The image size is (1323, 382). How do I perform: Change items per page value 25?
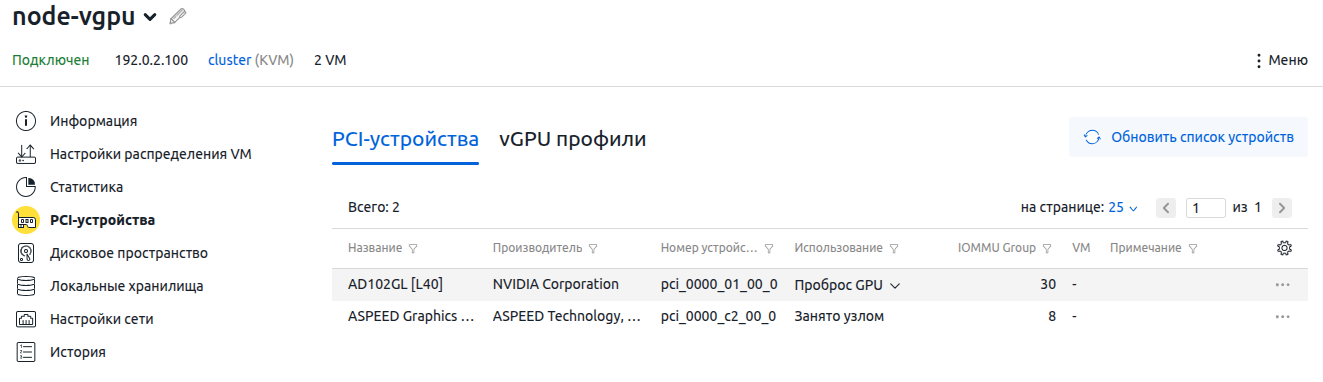tap(1123, 208)
